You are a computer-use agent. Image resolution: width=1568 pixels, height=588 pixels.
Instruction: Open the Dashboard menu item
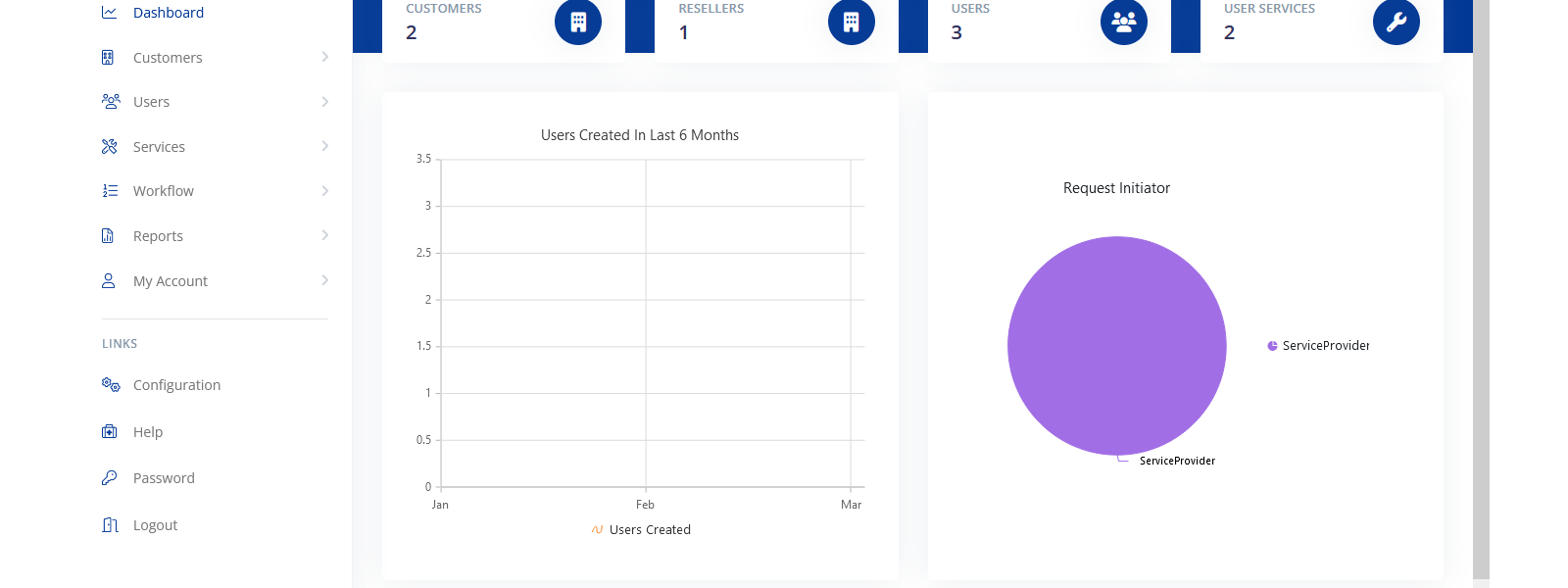pyautogui.click(x=169, y=13)
